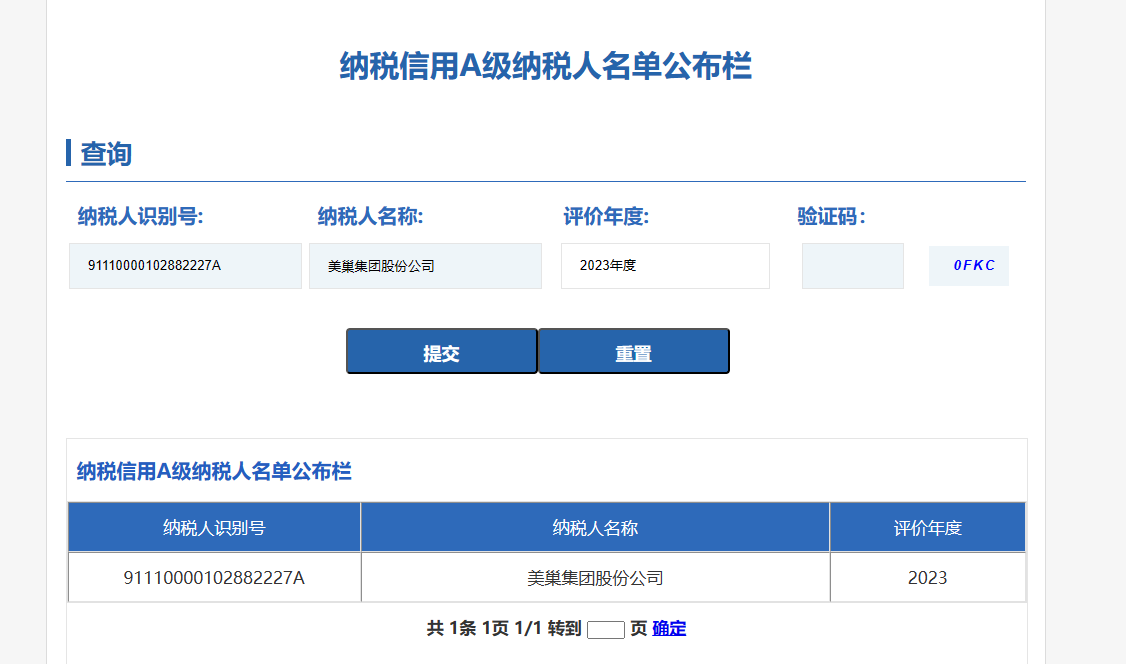Refresh the 0FKC captcha image
1126x664 pixels.
(968, 265)
